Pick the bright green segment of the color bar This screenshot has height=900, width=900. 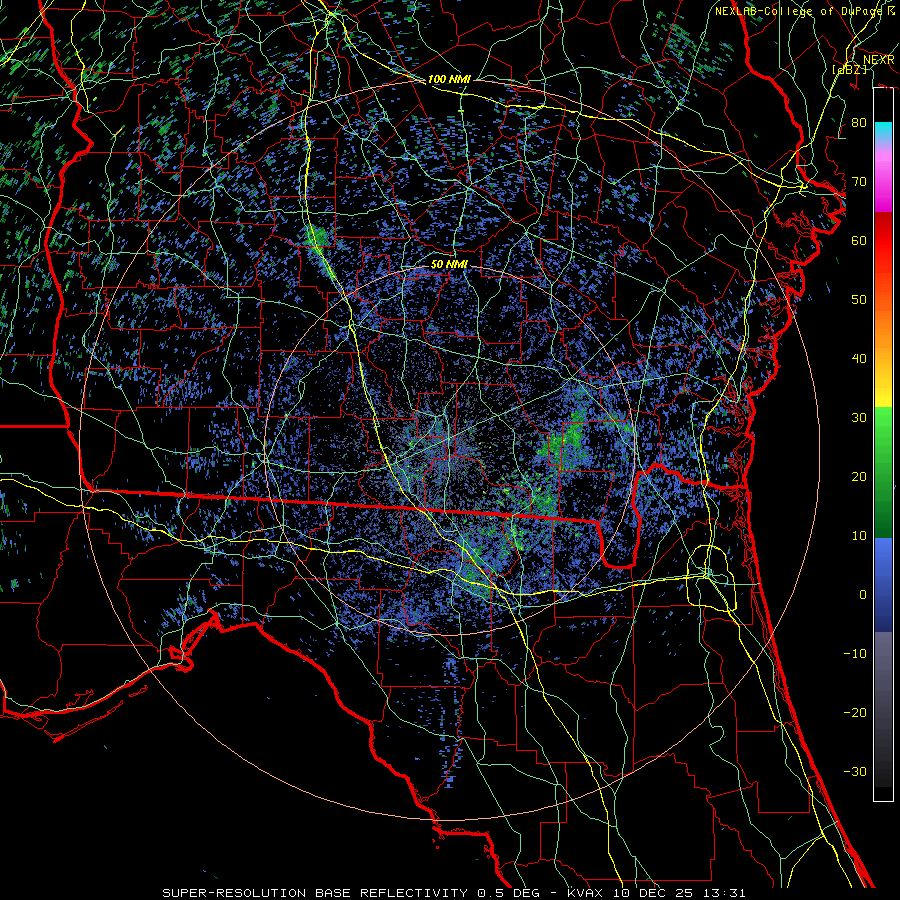click(x=883, y=424)
